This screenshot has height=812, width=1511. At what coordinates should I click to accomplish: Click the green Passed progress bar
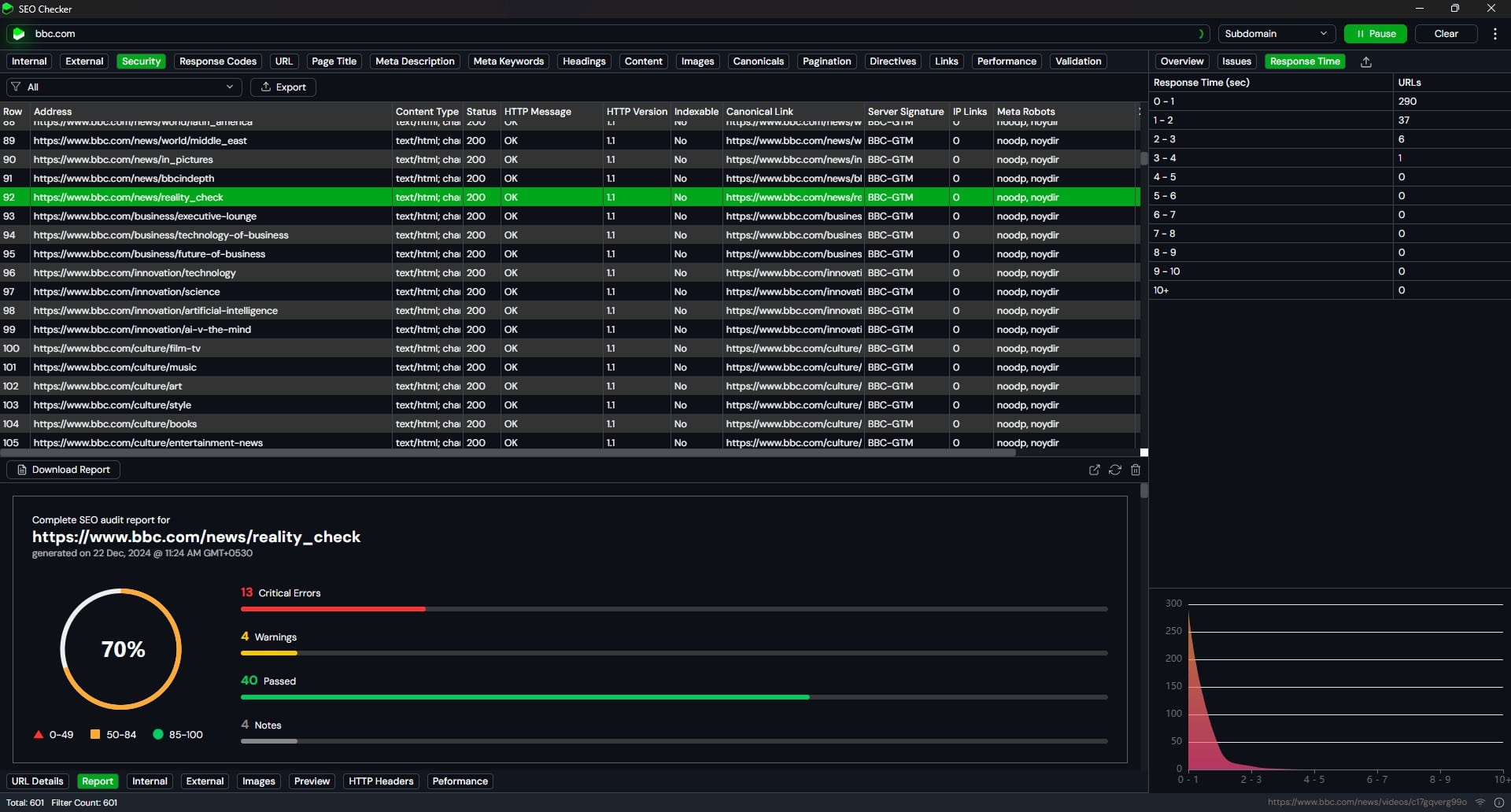[525, 697]
